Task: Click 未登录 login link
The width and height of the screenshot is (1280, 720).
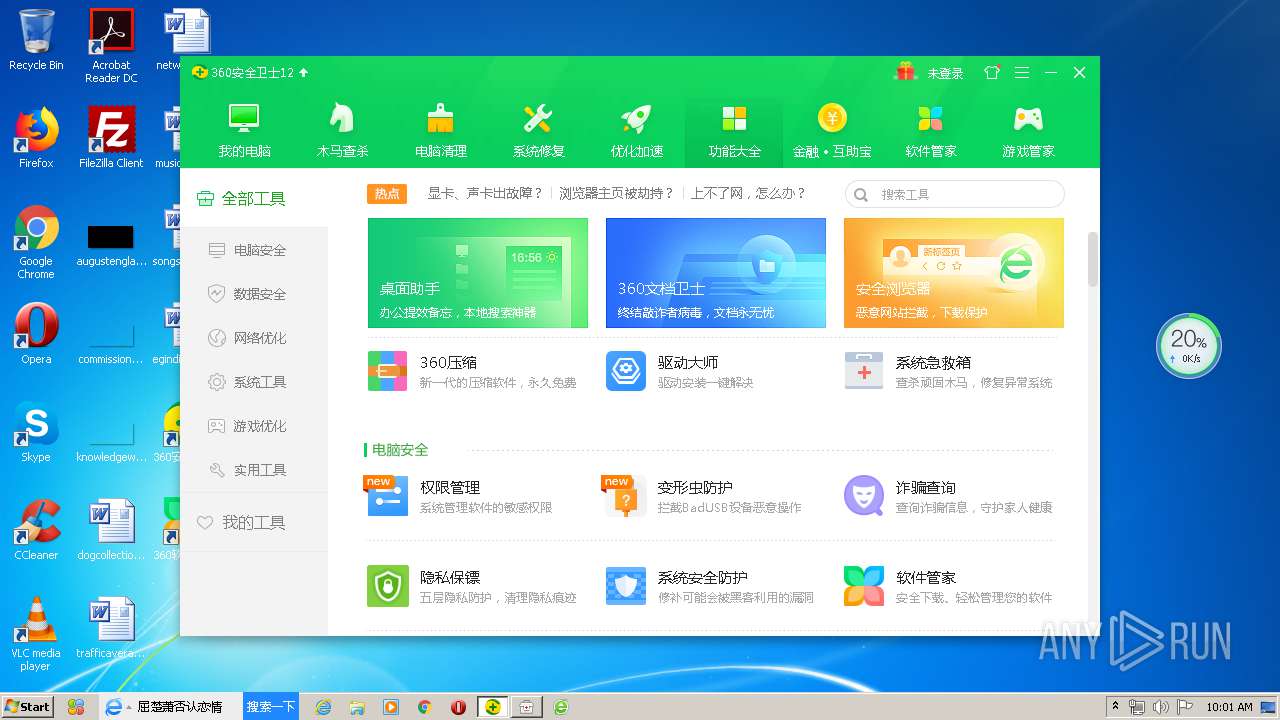Action: point(945,73)
